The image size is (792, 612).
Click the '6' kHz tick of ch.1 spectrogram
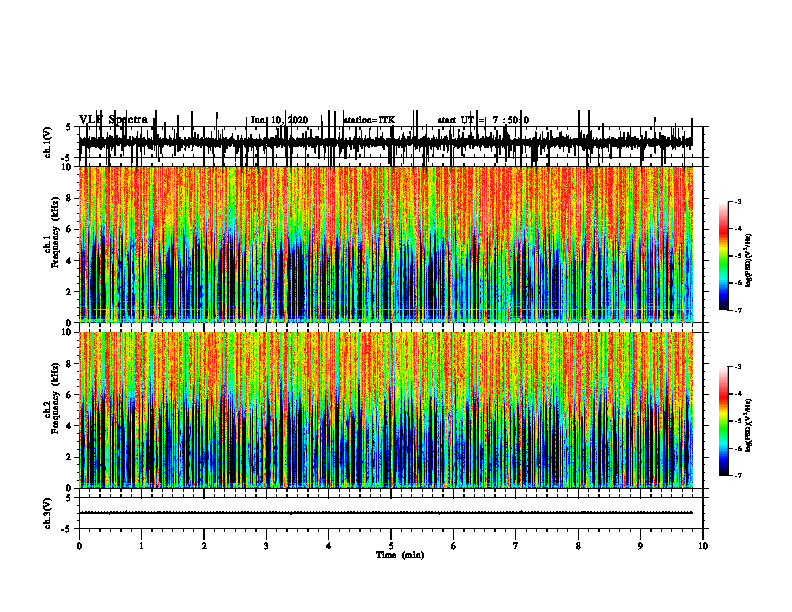[x=70, y=229]
